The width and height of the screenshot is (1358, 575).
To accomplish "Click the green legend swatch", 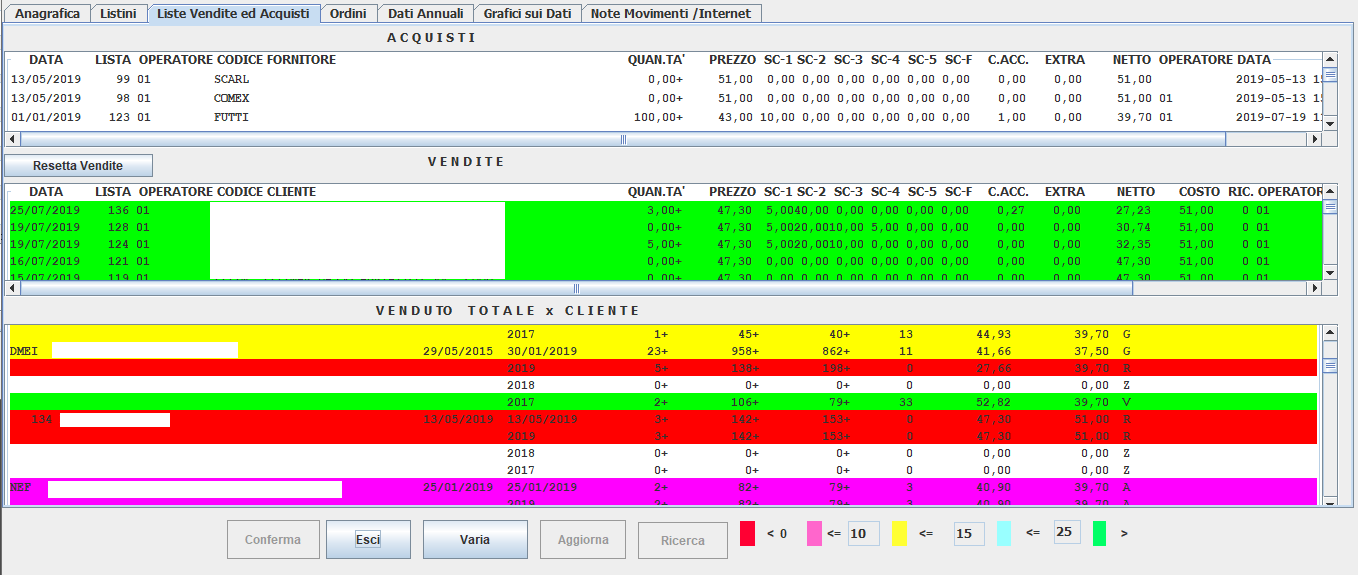I will pyautogui.click(x=1099, y=533).
